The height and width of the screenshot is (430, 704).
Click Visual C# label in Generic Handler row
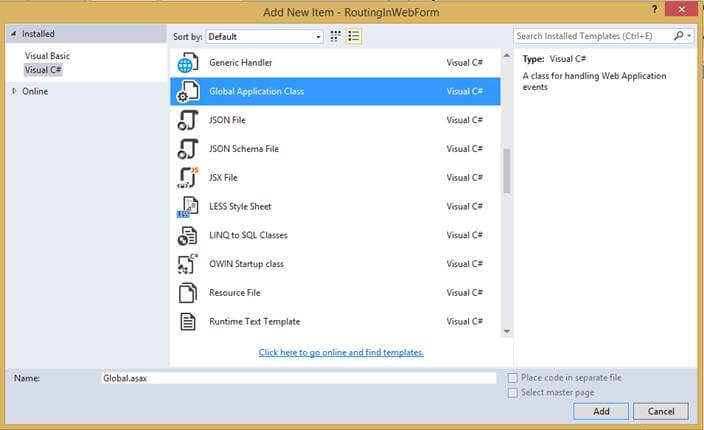(x=464, y=63)
